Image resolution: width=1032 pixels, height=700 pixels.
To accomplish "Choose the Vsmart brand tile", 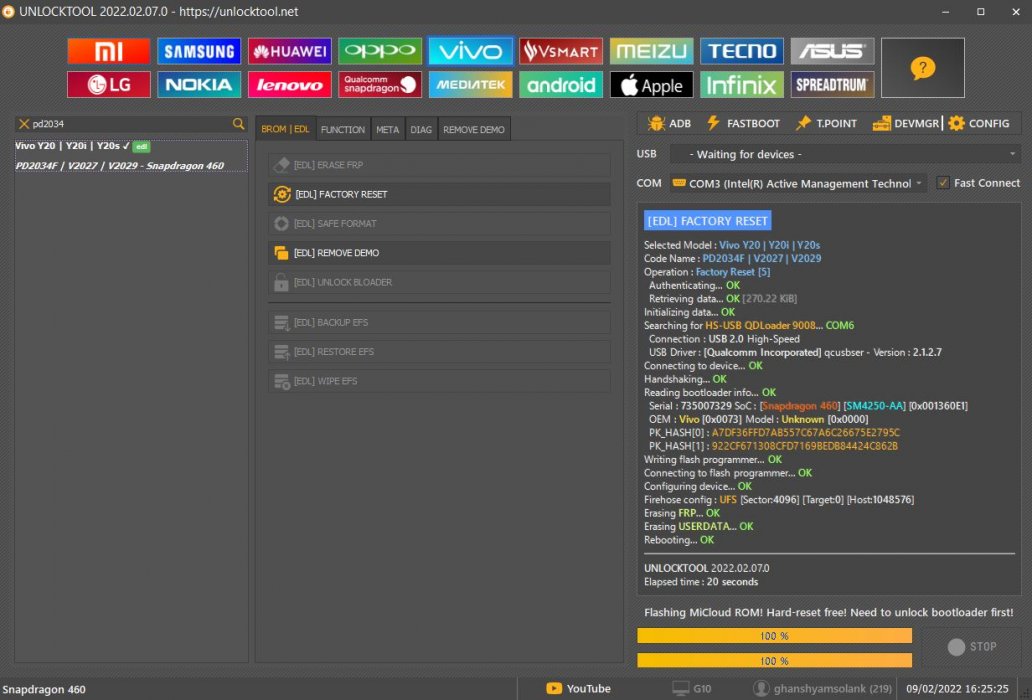I will (x=561, y=51).
